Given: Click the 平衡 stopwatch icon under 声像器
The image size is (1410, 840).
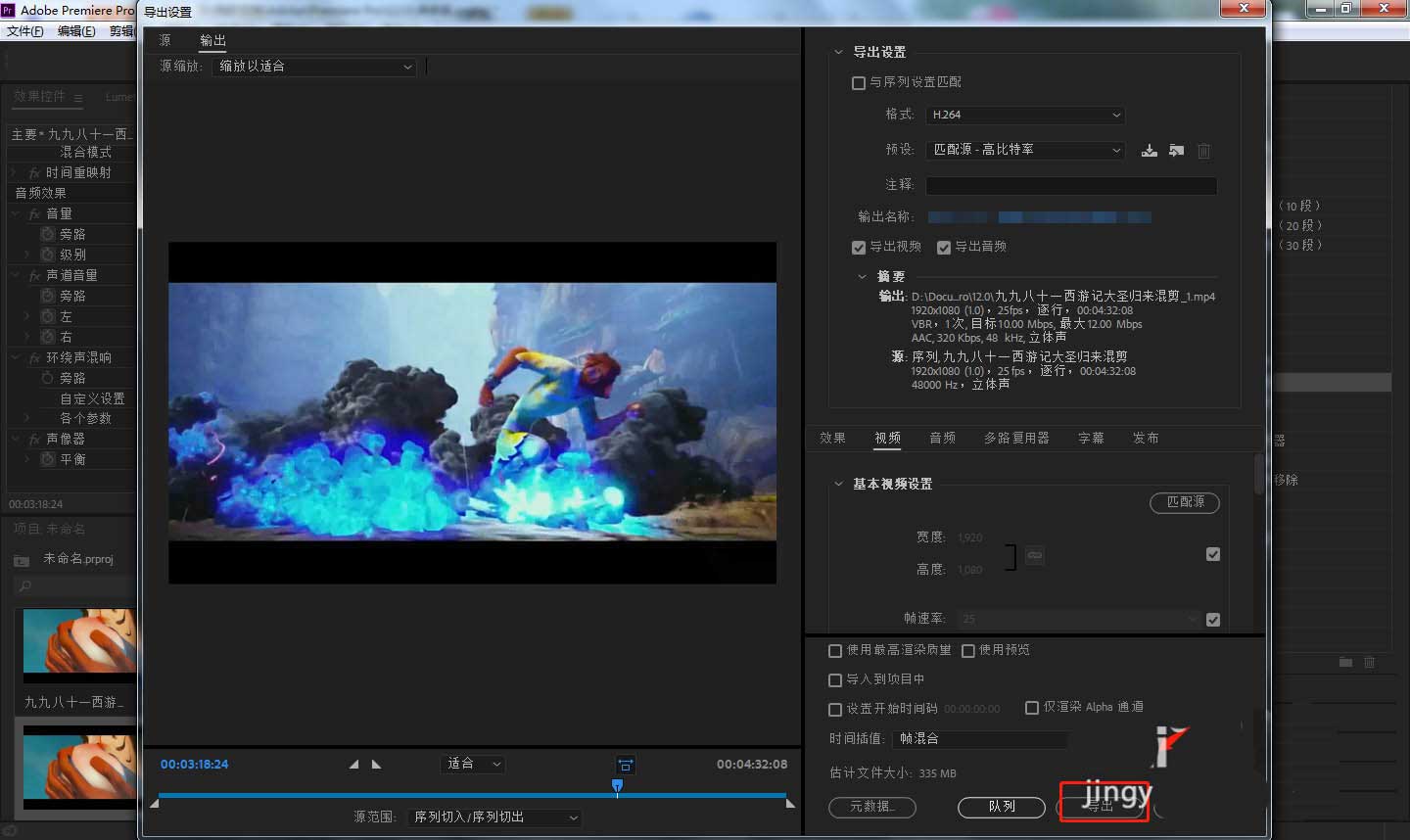Looking at the screenshot, I should 47,459.
